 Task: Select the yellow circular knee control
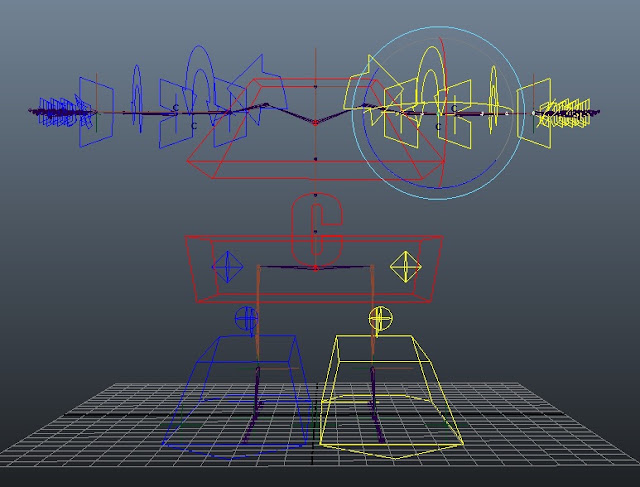tap(380, 318)
